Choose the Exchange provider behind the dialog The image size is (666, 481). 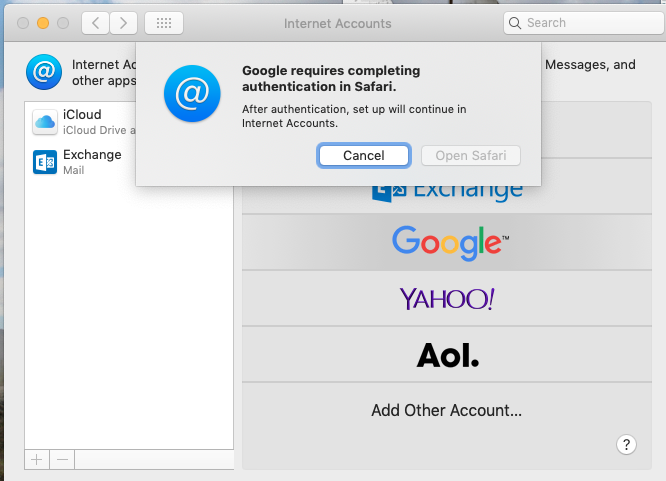(x=447, y=200)
